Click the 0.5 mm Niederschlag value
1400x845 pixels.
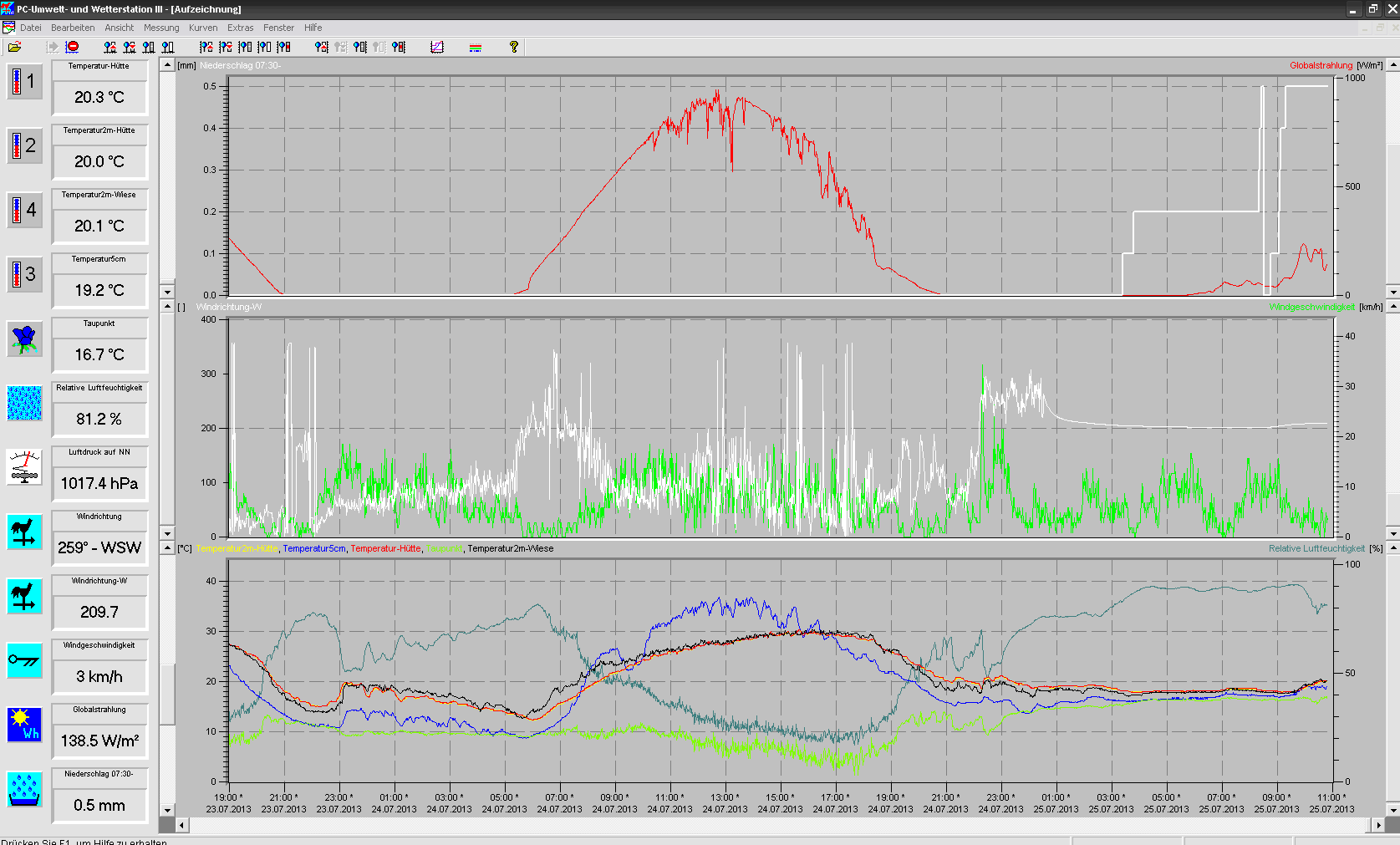pyautogui.click(x=99, y=806)
